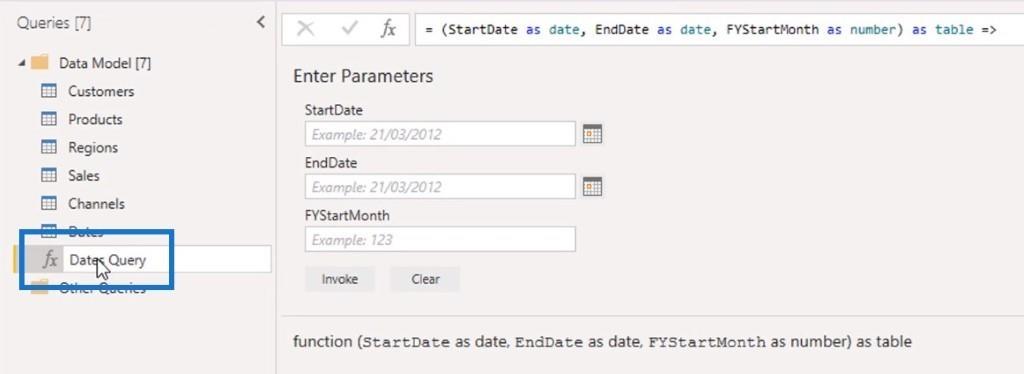
Task: Select the Products table icon
Action: point(49,119)
